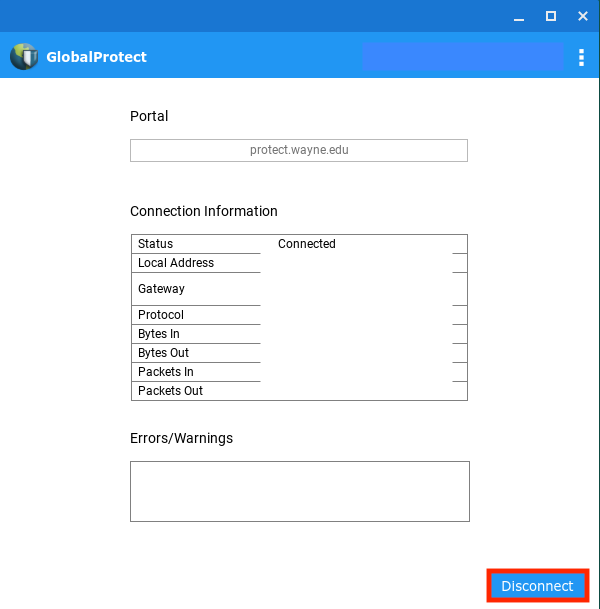Image resolution: width=600 pixels, height=609 pixels.
Task: Click the 'GlobalProtect' title text
Action: coord(96,57)
